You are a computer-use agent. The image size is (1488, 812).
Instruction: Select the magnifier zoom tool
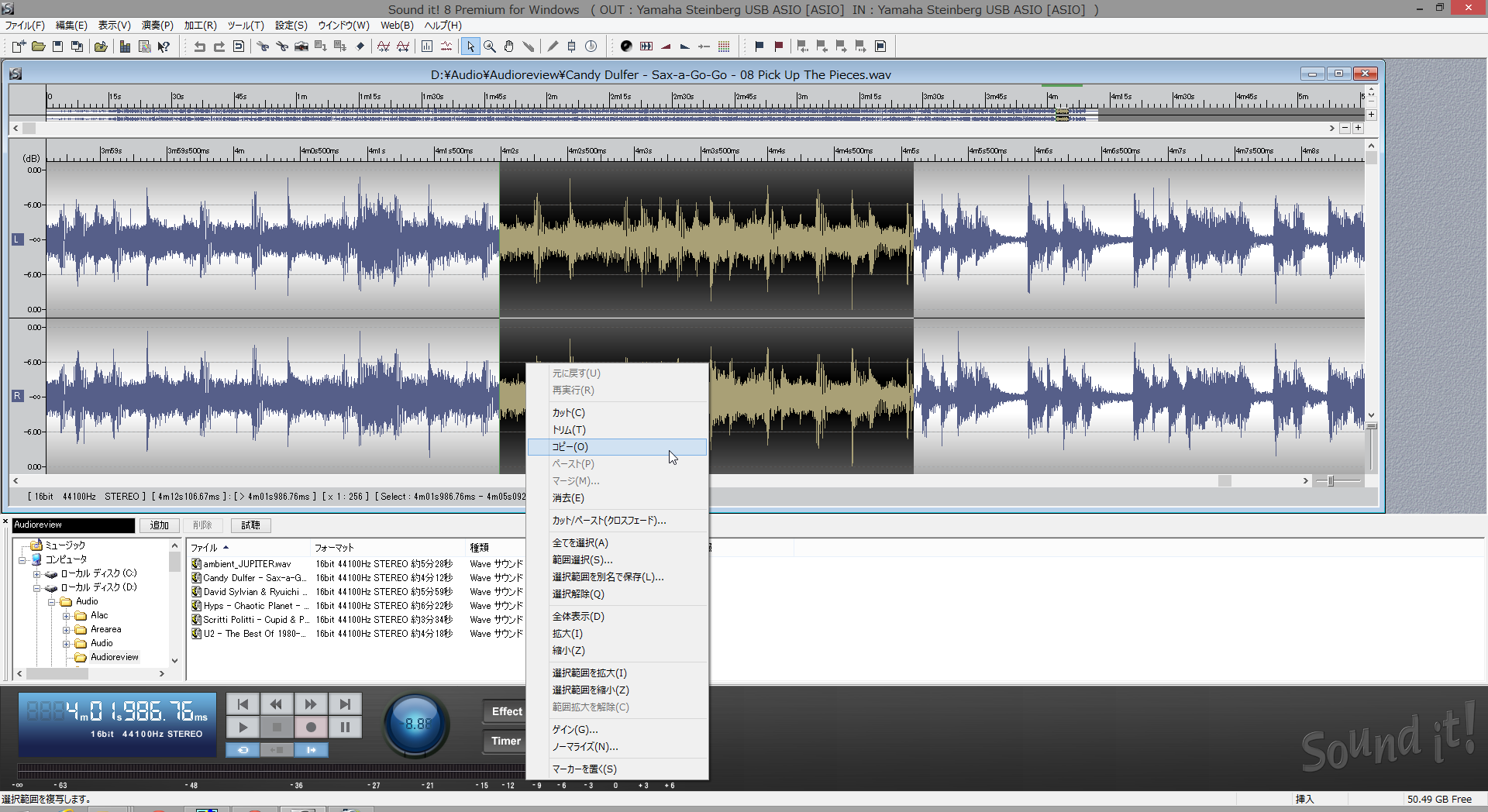(x=490, y=46)
